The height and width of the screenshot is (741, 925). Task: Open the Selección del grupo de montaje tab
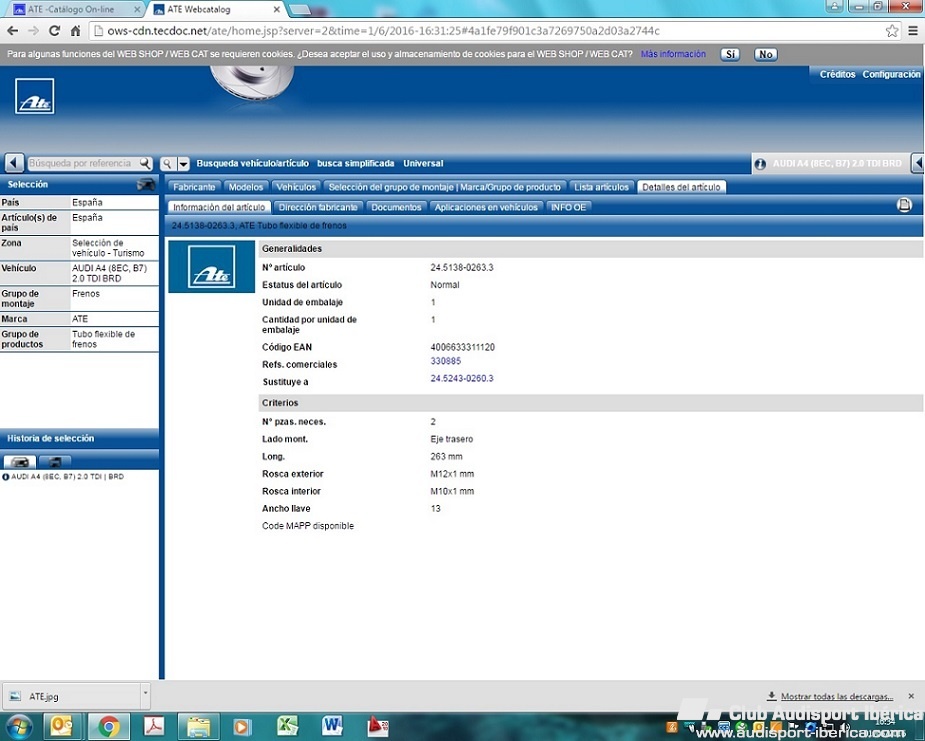coord(445,187)
